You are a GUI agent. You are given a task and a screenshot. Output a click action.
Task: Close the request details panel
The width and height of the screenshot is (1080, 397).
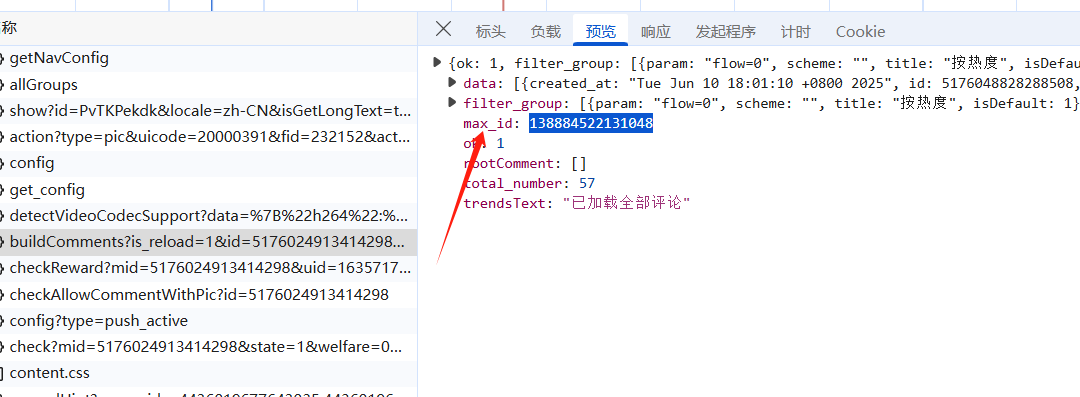pyautogui.click(x=444, y=29)
